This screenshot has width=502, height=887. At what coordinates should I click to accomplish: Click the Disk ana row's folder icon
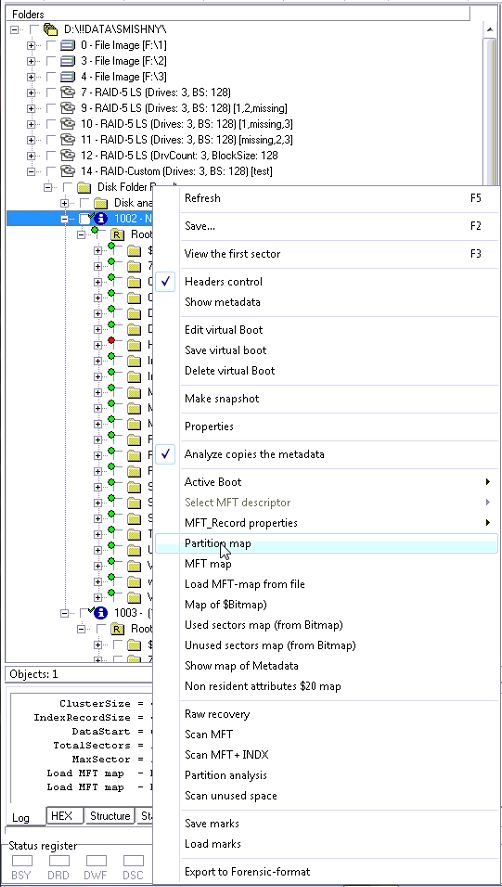pyautogui.click(x=101, y=203)
